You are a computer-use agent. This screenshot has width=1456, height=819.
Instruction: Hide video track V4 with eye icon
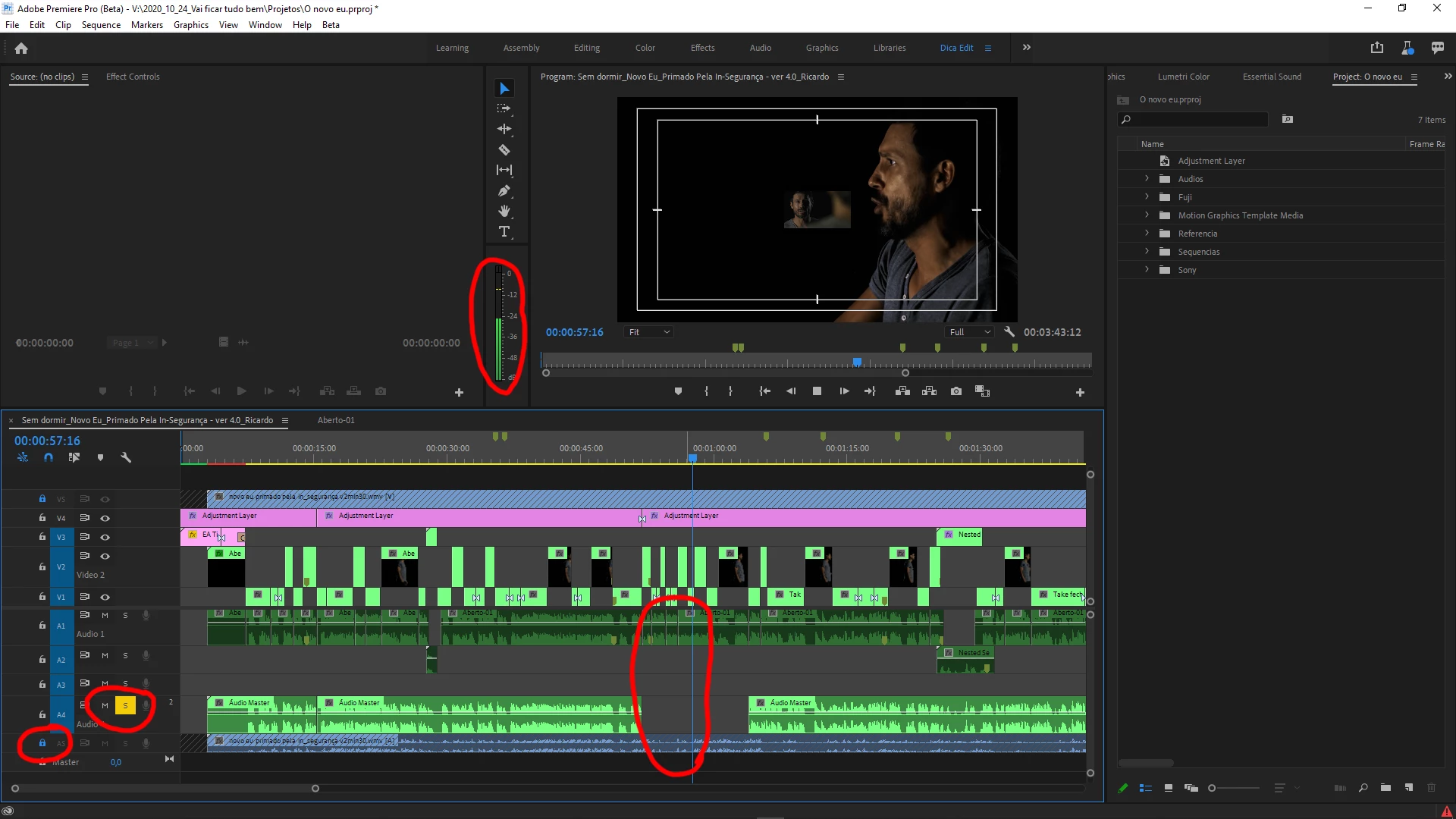(x=105, y=519)
